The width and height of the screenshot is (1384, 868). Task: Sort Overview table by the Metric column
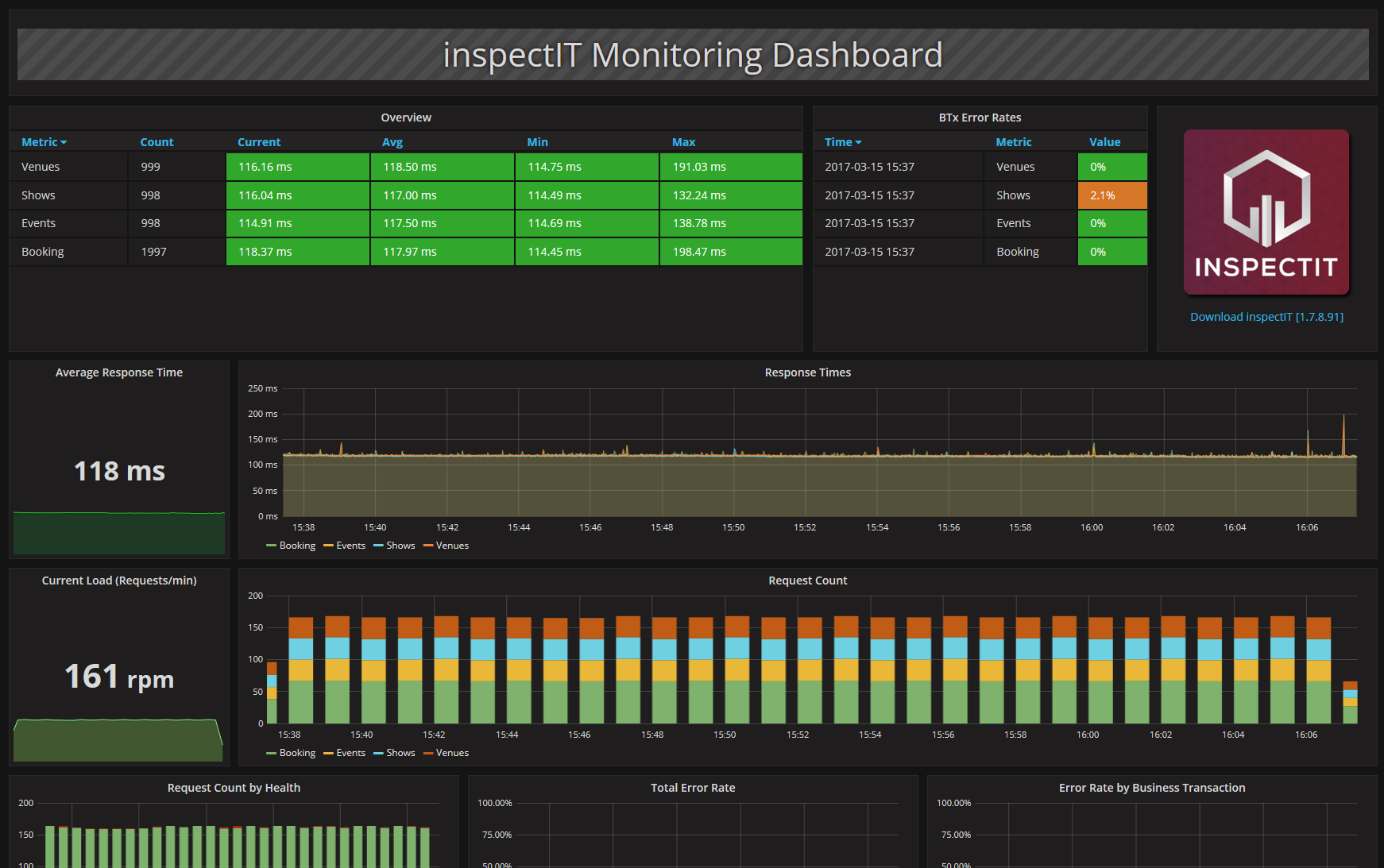coord(44,142)
